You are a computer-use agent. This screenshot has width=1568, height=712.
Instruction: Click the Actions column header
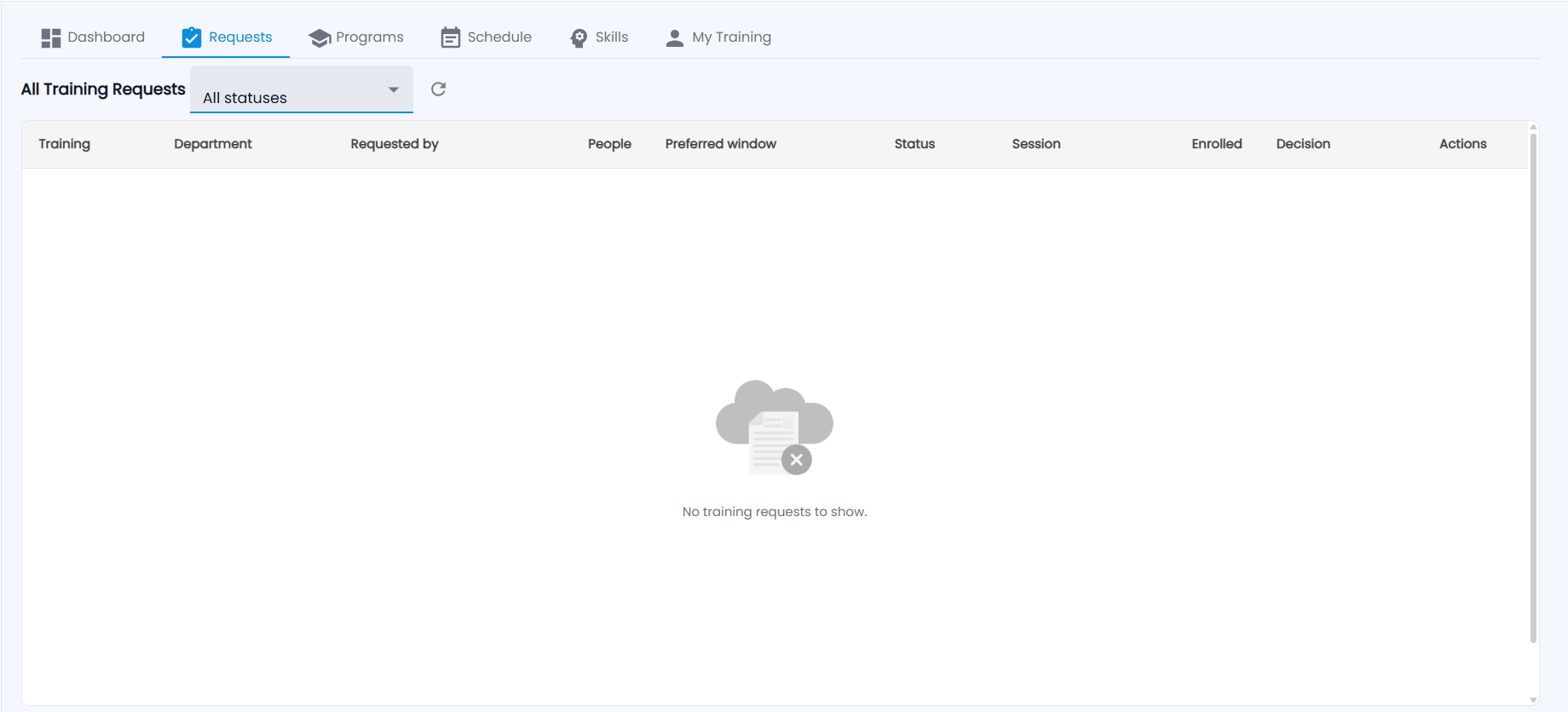[x=1463, y=144]
